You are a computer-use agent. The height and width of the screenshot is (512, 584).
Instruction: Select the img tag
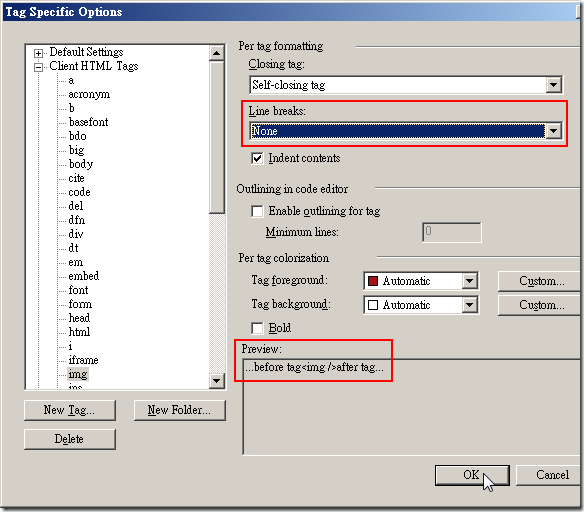tap(77, 374)
